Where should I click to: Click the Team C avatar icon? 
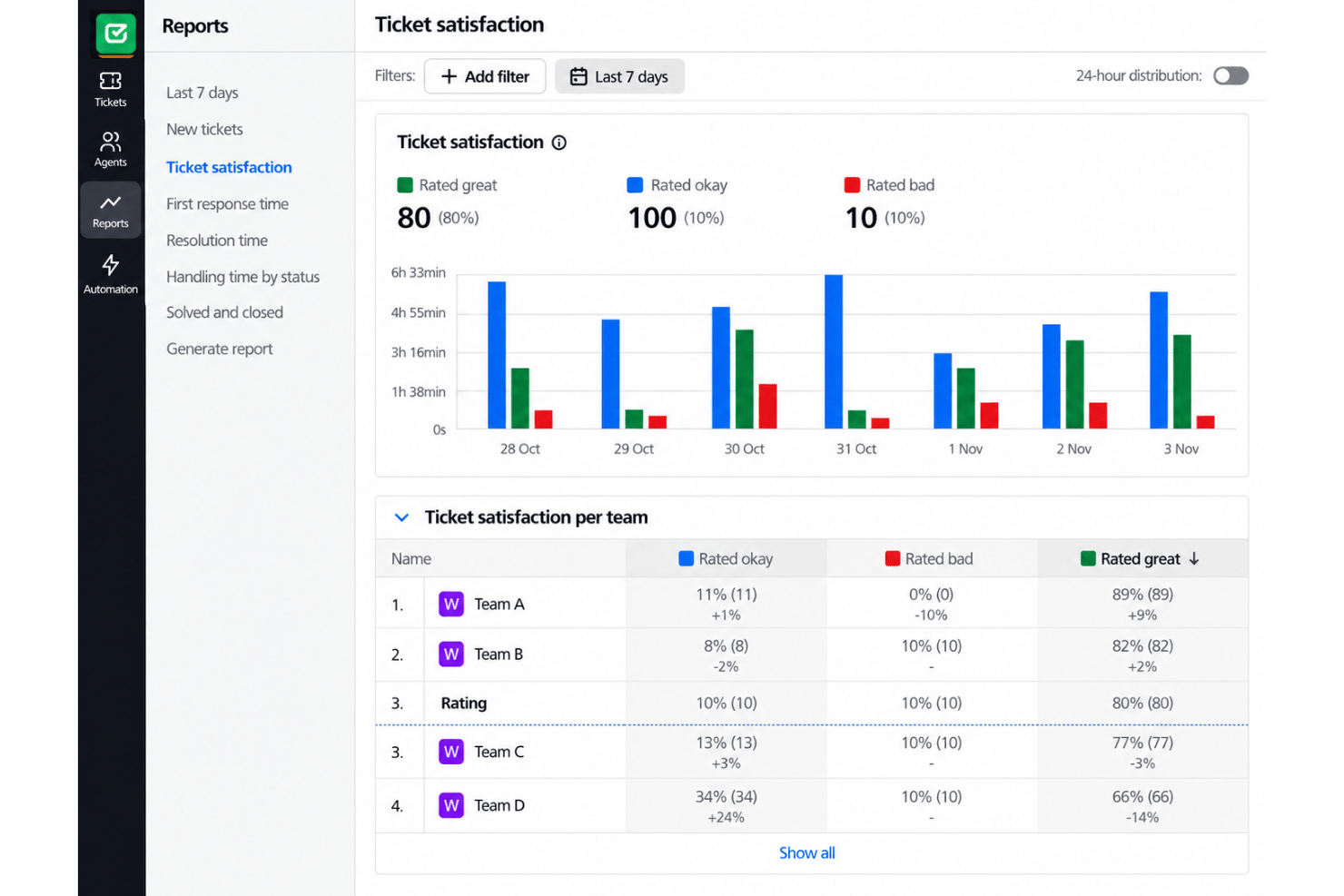click(x=451, y=752)
